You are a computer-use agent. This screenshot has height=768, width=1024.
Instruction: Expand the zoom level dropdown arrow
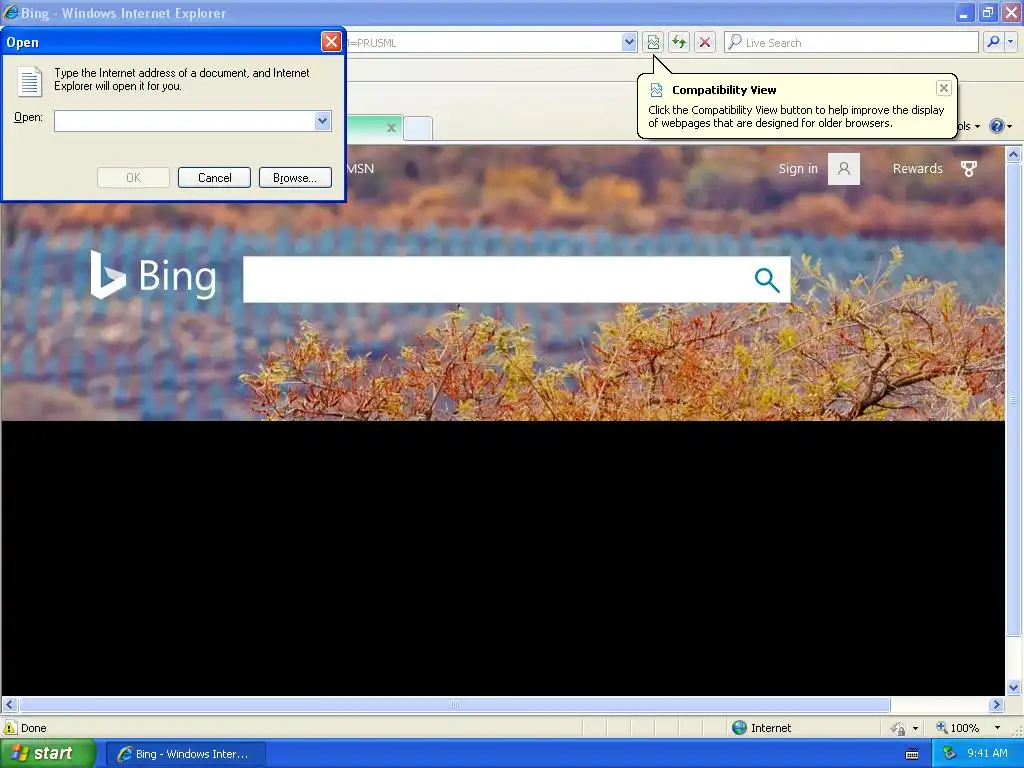(997, 728)
